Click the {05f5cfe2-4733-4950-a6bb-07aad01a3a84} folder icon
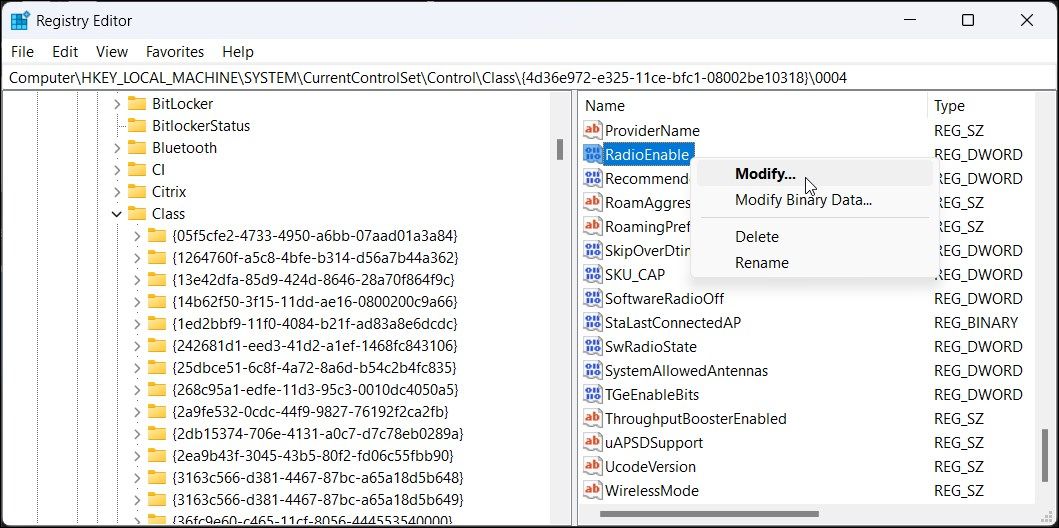 coord(157,236)
